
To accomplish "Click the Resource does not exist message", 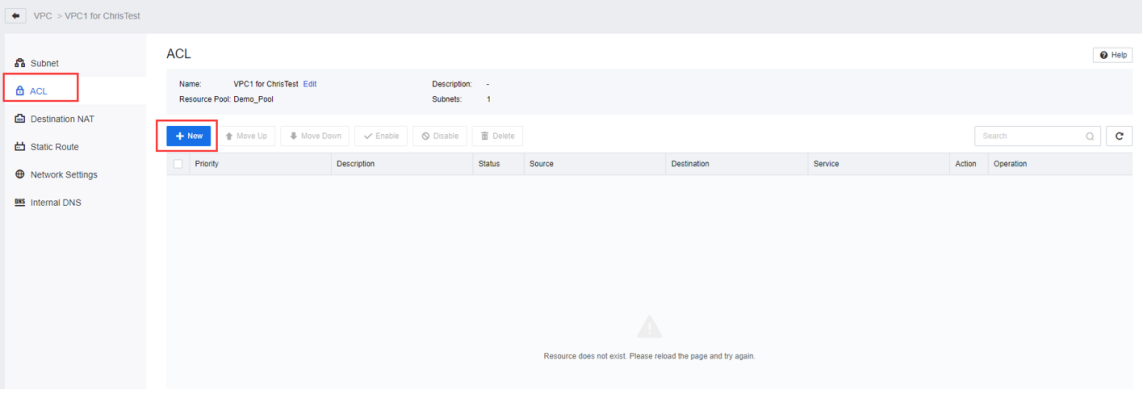I will [649, 357].
